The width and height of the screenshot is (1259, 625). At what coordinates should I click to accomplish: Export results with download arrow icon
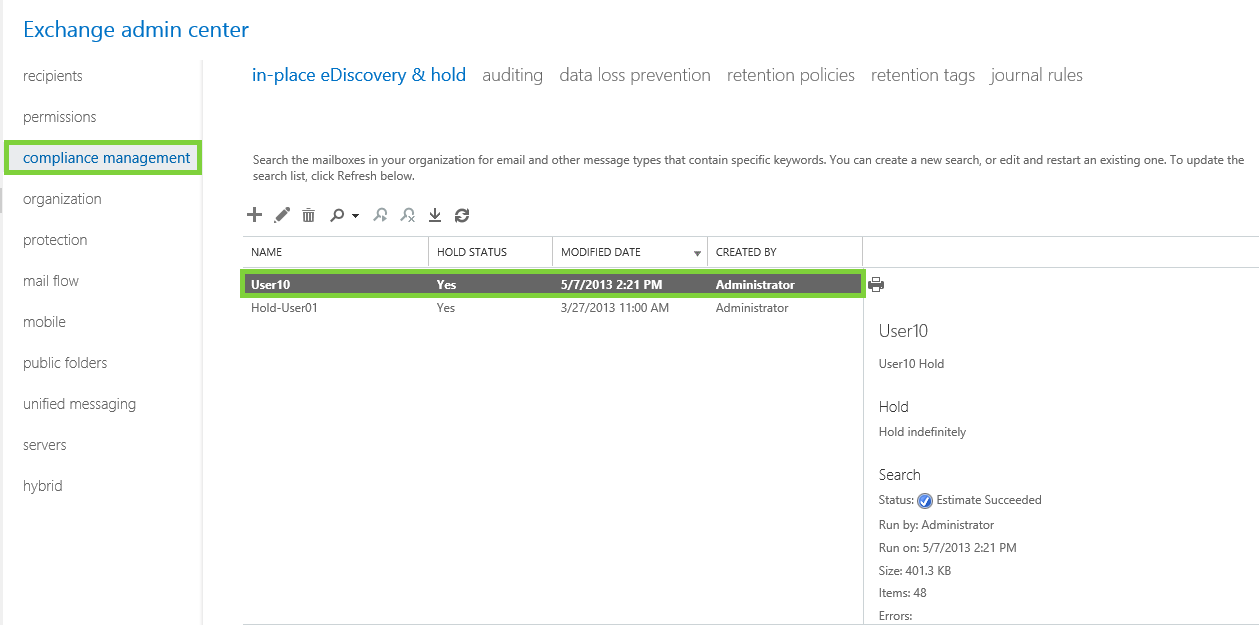[x=435, y=215]
